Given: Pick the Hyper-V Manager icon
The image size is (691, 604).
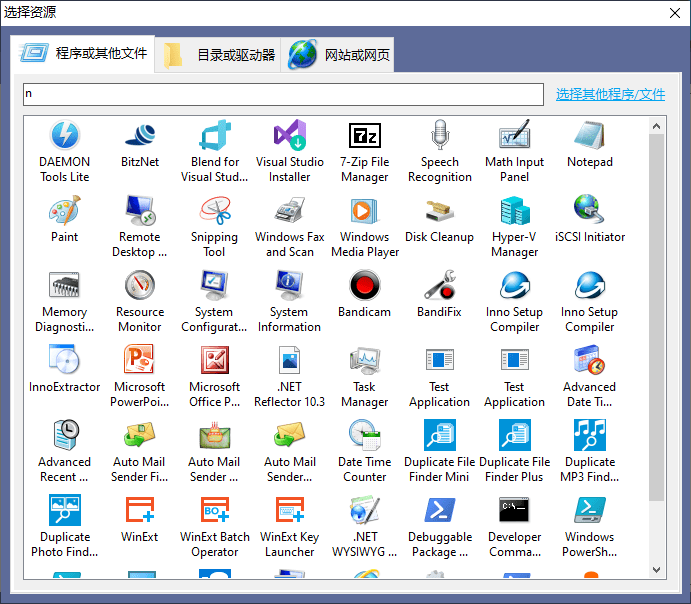Looking at the screenshot, I should [514, 210].
